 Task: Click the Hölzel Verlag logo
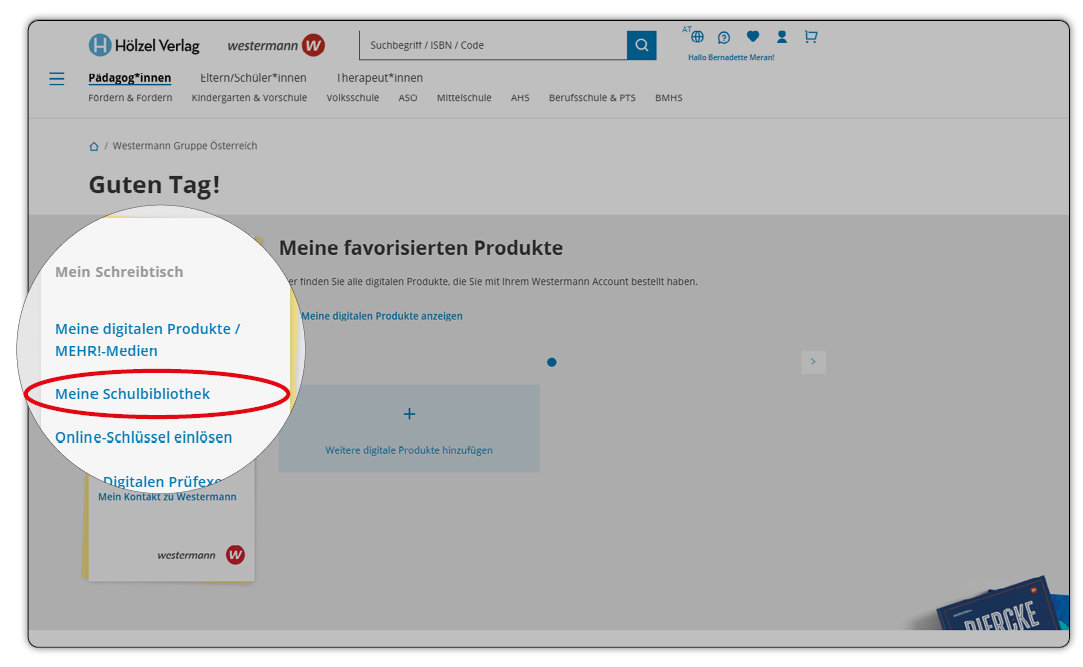144,45
